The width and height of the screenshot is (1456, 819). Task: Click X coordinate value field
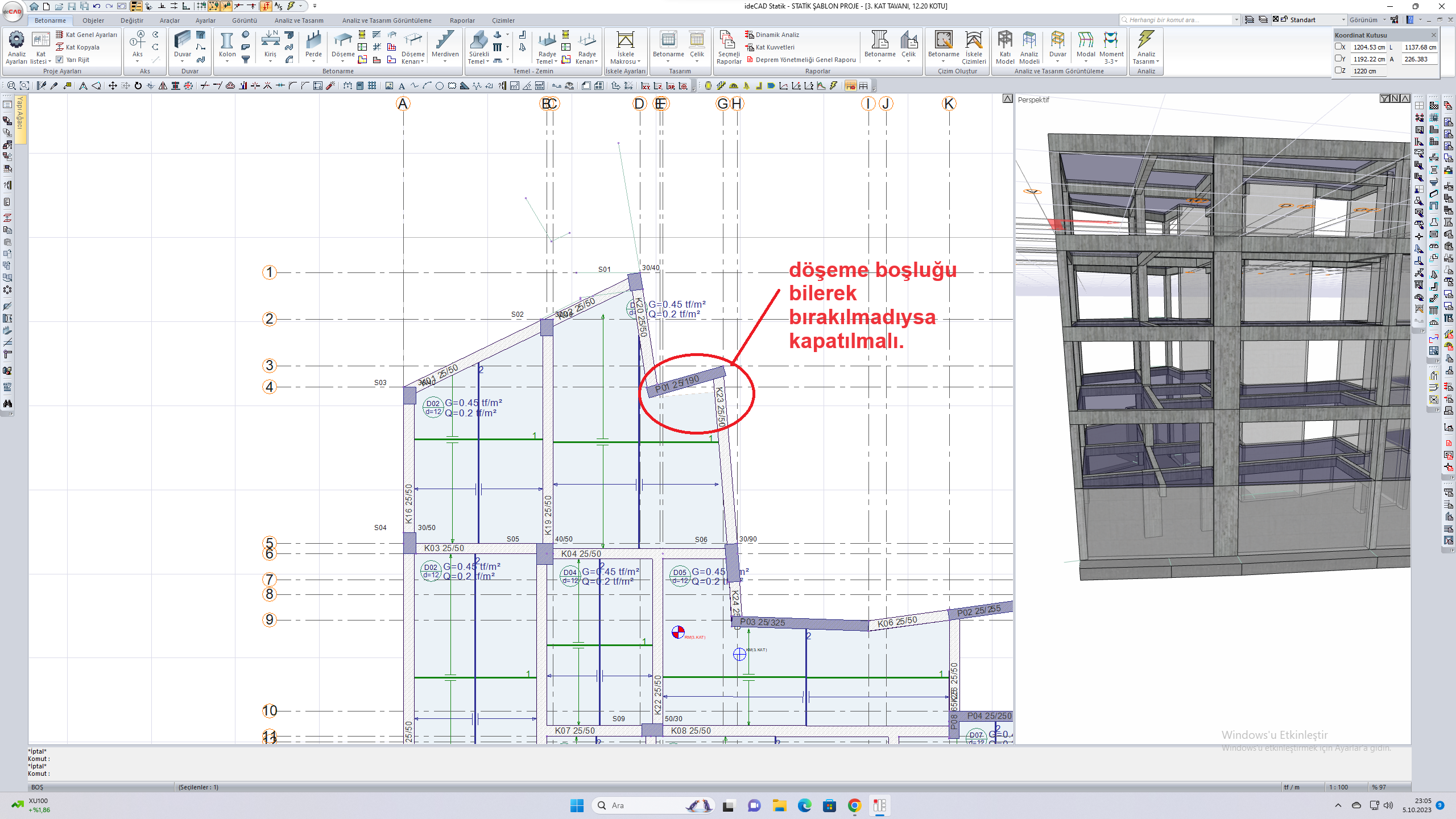1368,47
